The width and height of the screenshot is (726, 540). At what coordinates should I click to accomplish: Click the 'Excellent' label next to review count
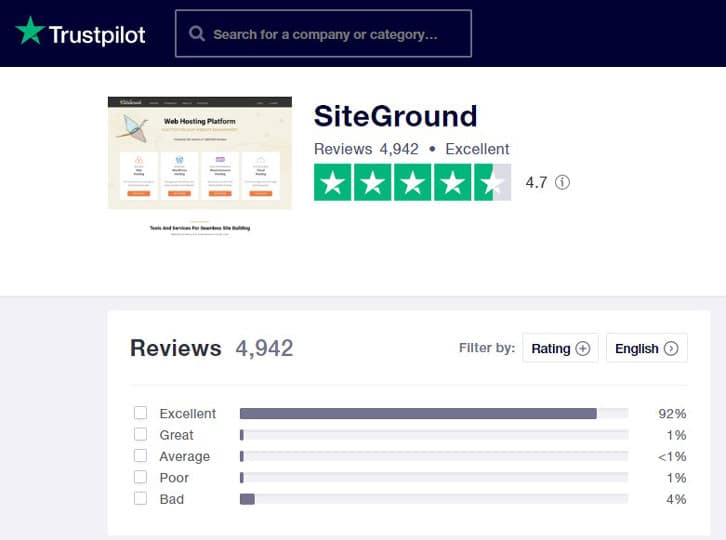[477, 149]
